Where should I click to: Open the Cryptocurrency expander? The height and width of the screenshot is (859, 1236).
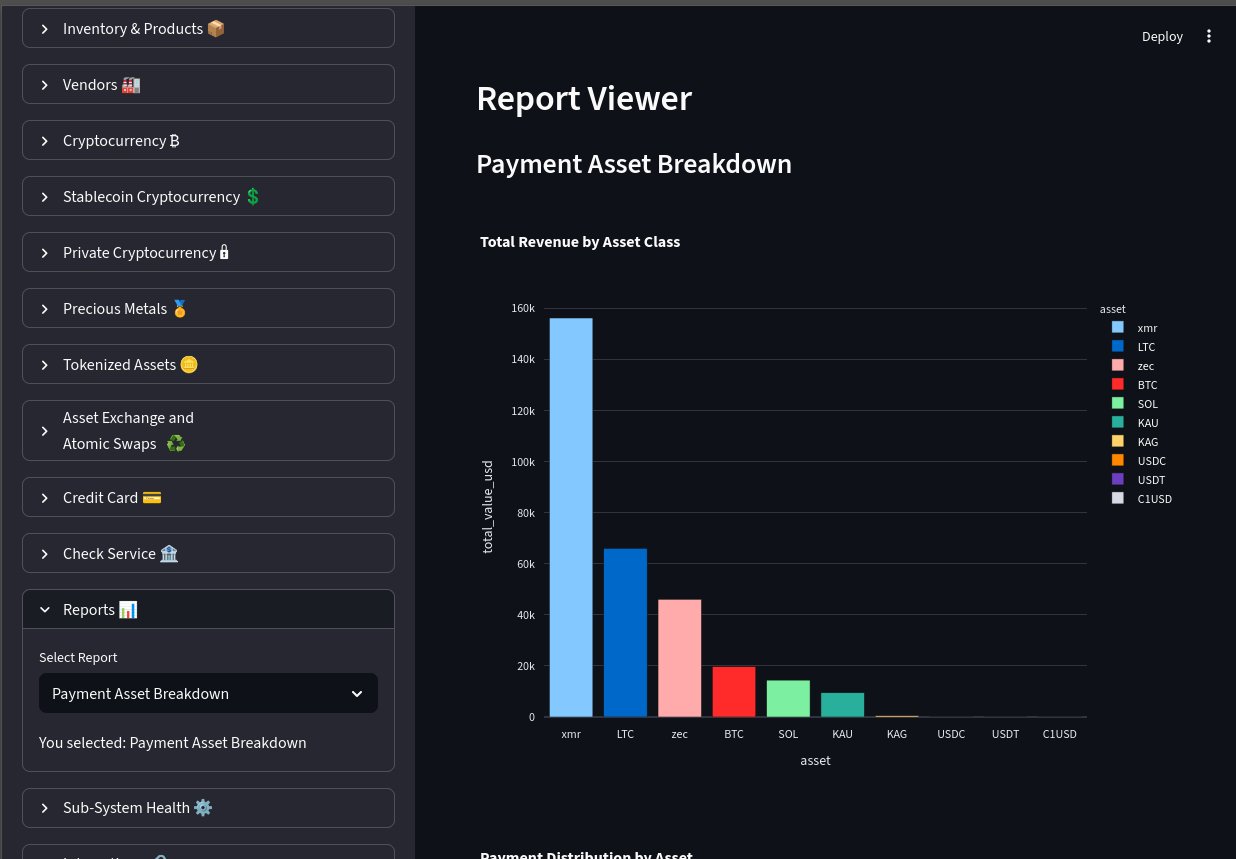click(x=208, y=141)
